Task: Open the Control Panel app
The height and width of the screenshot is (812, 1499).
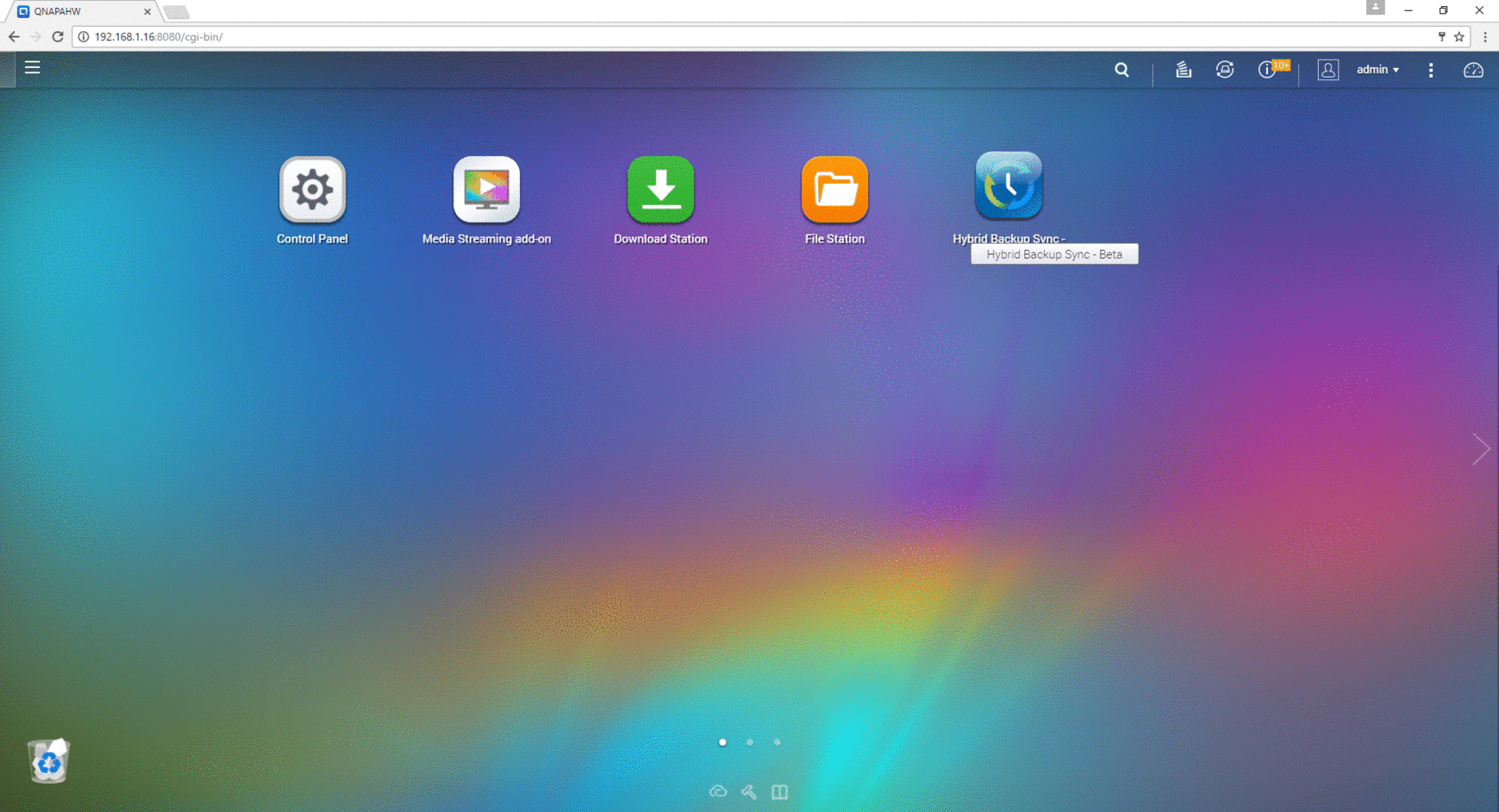Action: (312, 190)
